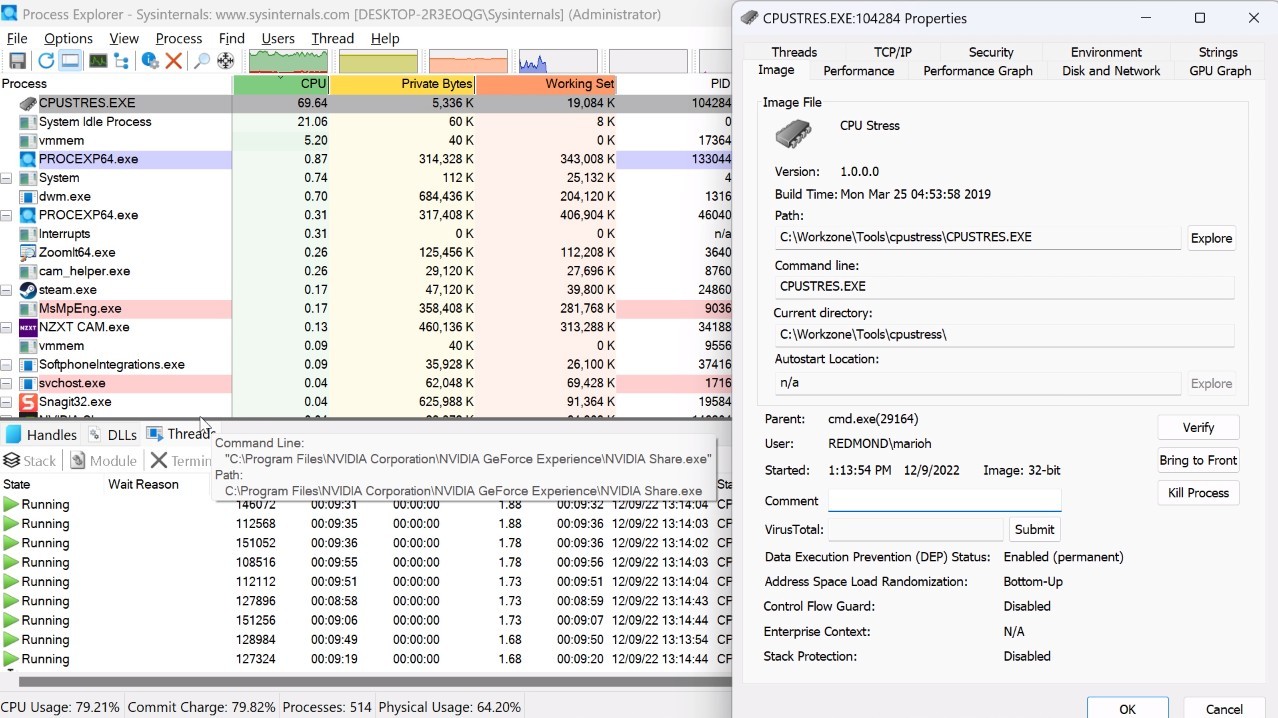
Task: Click the Find Window's Process crosshair icon
Action: [x=224, y=59]
